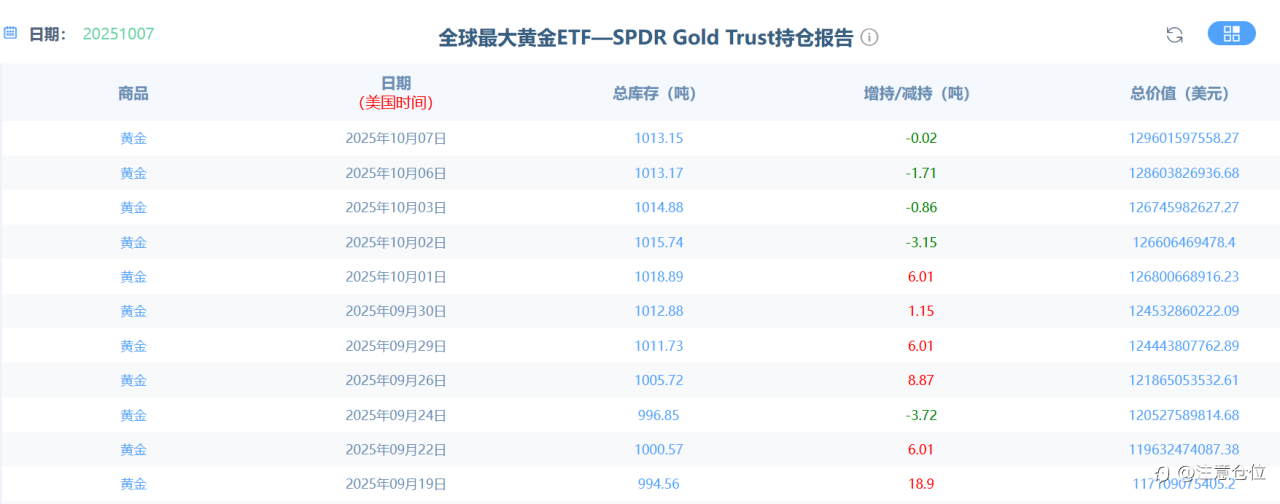Viewport: 1280px width, 504px height.
Task: Click the 日期 (美国时间) column header
Action: 396,92
